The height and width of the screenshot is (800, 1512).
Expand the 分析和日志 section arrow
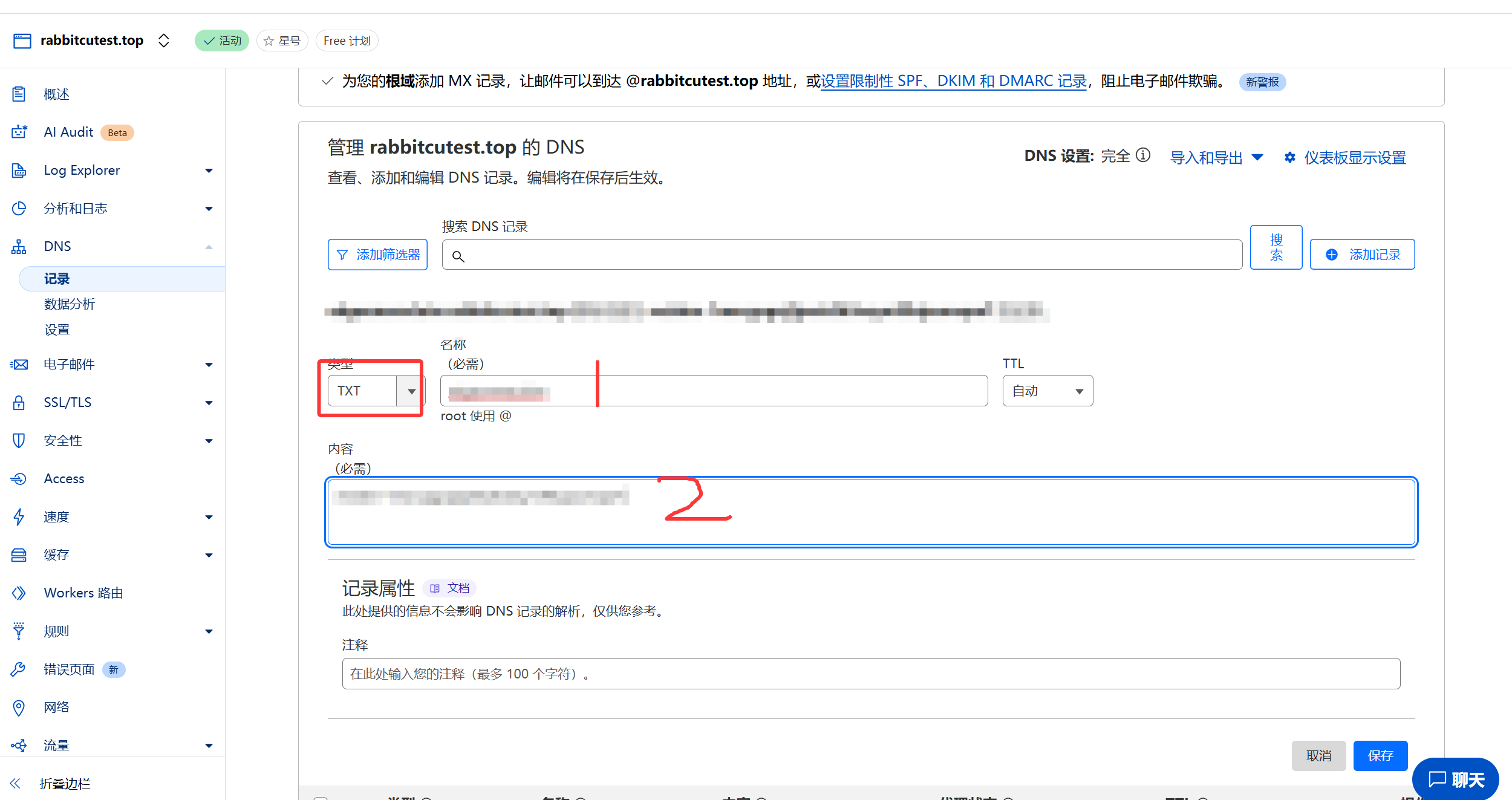(209, 209)
